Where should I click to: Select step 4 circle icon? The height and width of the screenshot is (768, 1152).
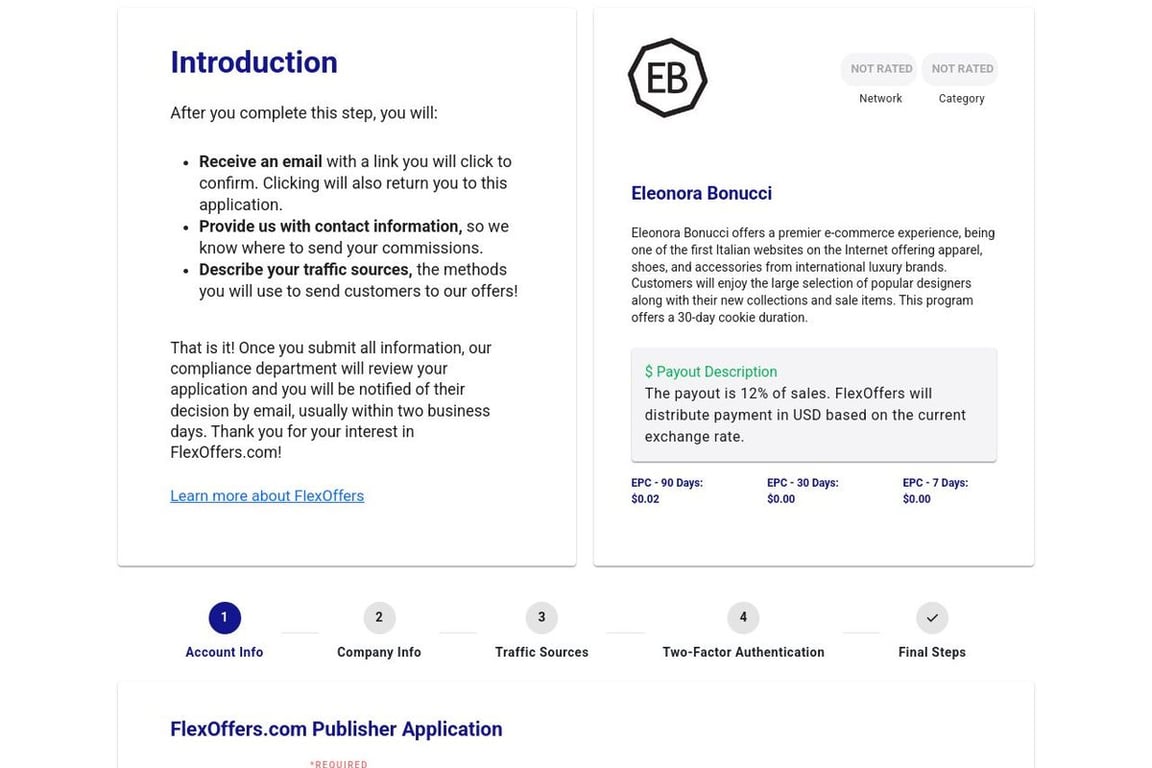coord(743,617)
